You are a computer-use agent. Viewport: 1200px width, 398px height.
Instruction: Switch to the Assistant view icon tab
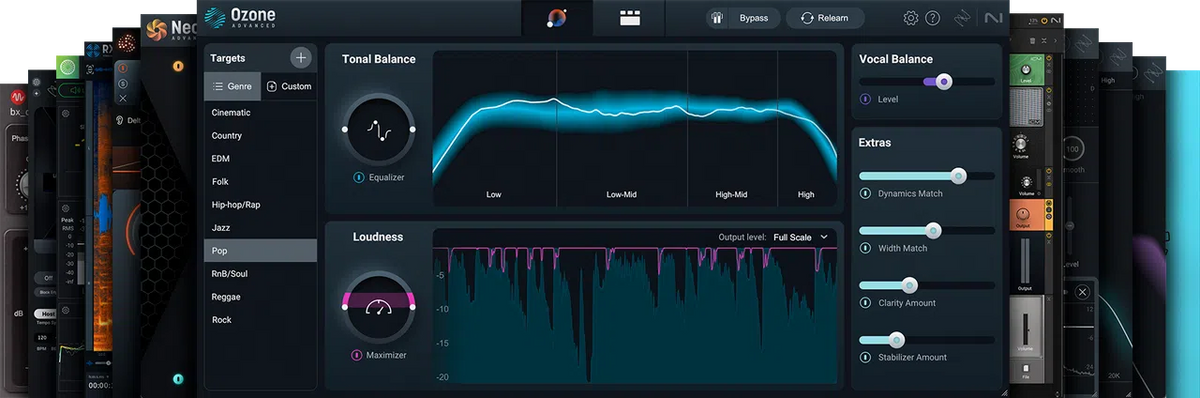pyautogui.click(x=557, y=18)
